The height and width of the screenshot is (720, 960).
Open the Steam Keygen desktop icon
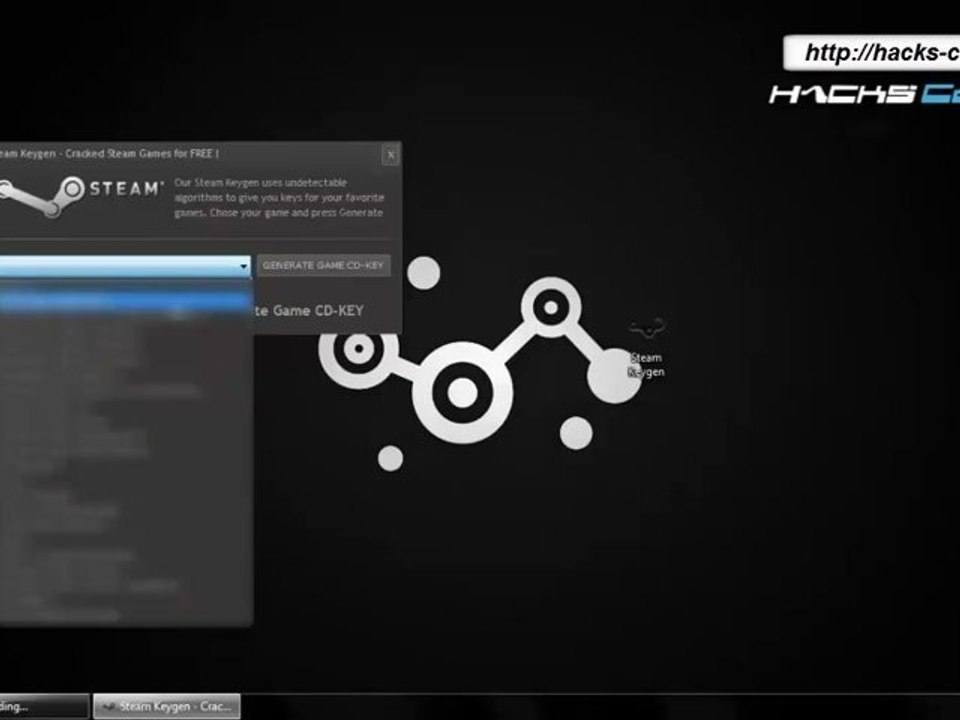pos(647,349)
